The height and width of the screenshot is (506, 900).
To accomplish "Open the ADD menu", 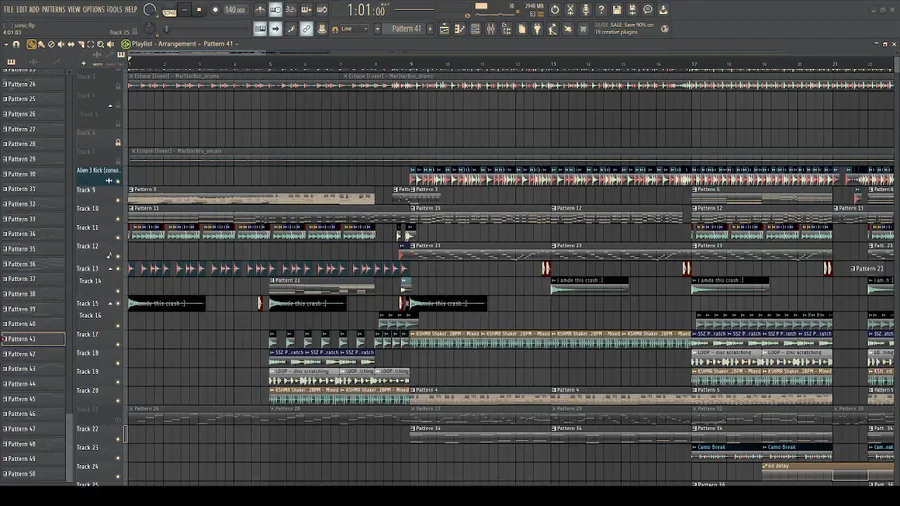I will [x=34, y=10].
